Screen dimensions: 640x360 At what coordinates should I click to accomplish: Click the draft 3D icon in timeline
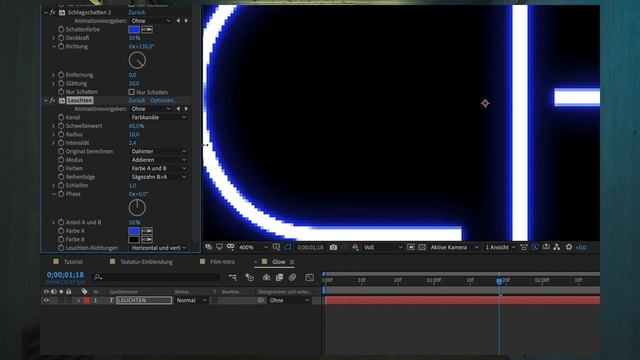[x=250, y=278]
